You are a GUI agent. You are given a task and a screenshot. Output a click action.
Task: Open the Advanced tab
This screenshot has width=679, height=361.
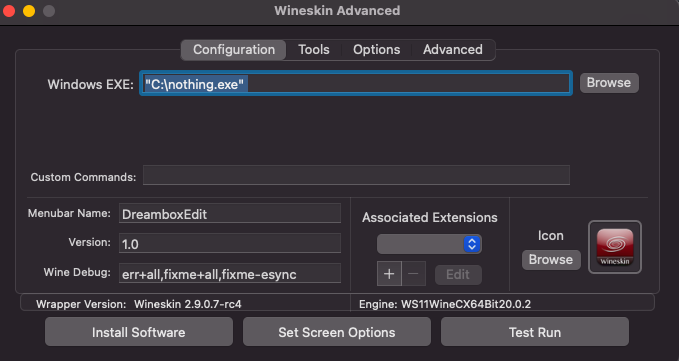click(x=453, y=50)
